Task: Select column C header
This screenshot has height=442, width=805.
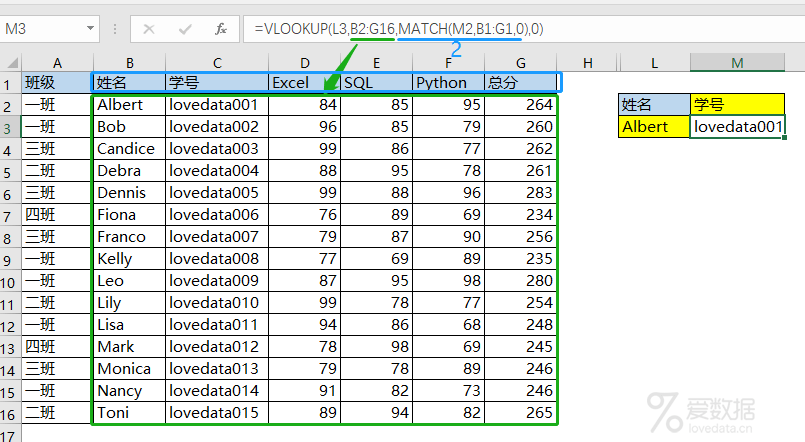Action: (217, 63)
